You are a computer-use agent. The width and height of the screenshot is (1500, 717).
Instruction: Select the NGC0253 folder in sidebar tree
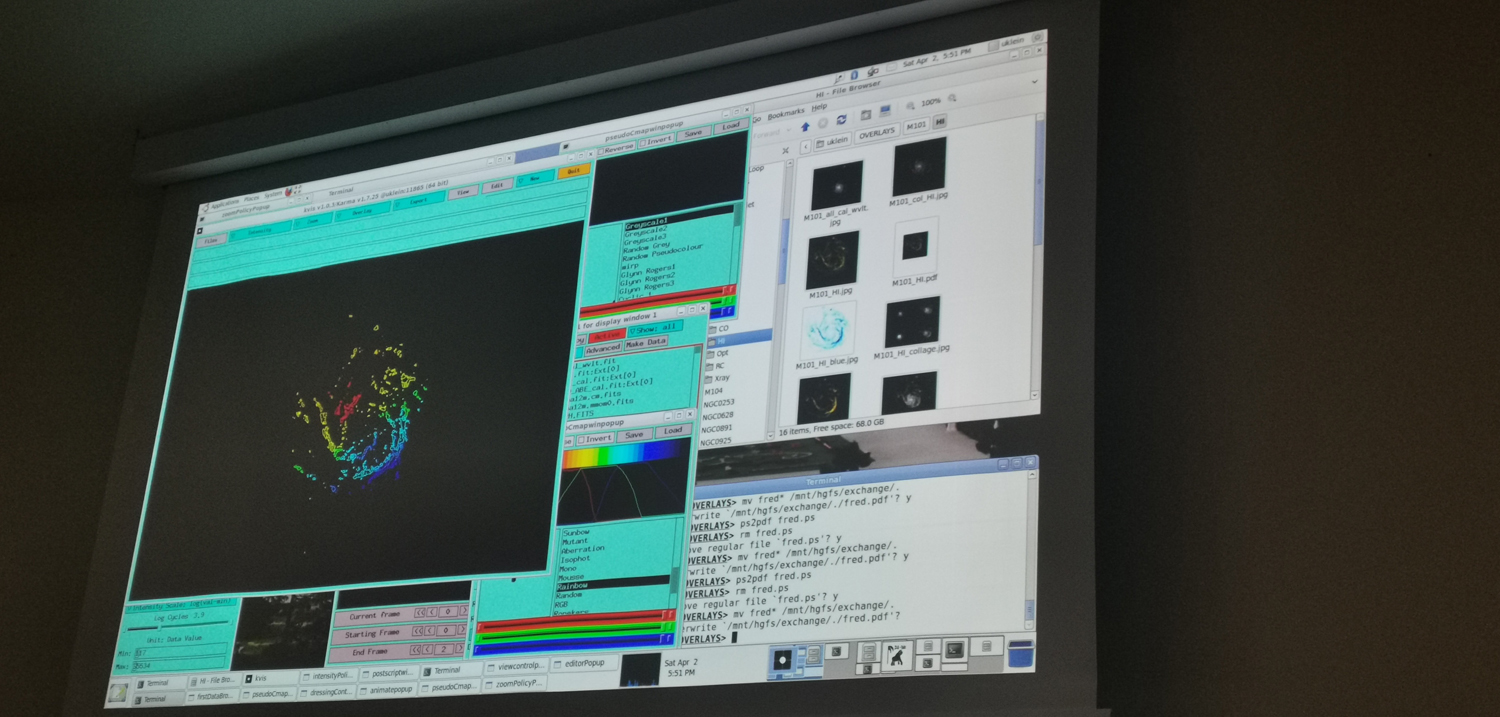(718, 403)
